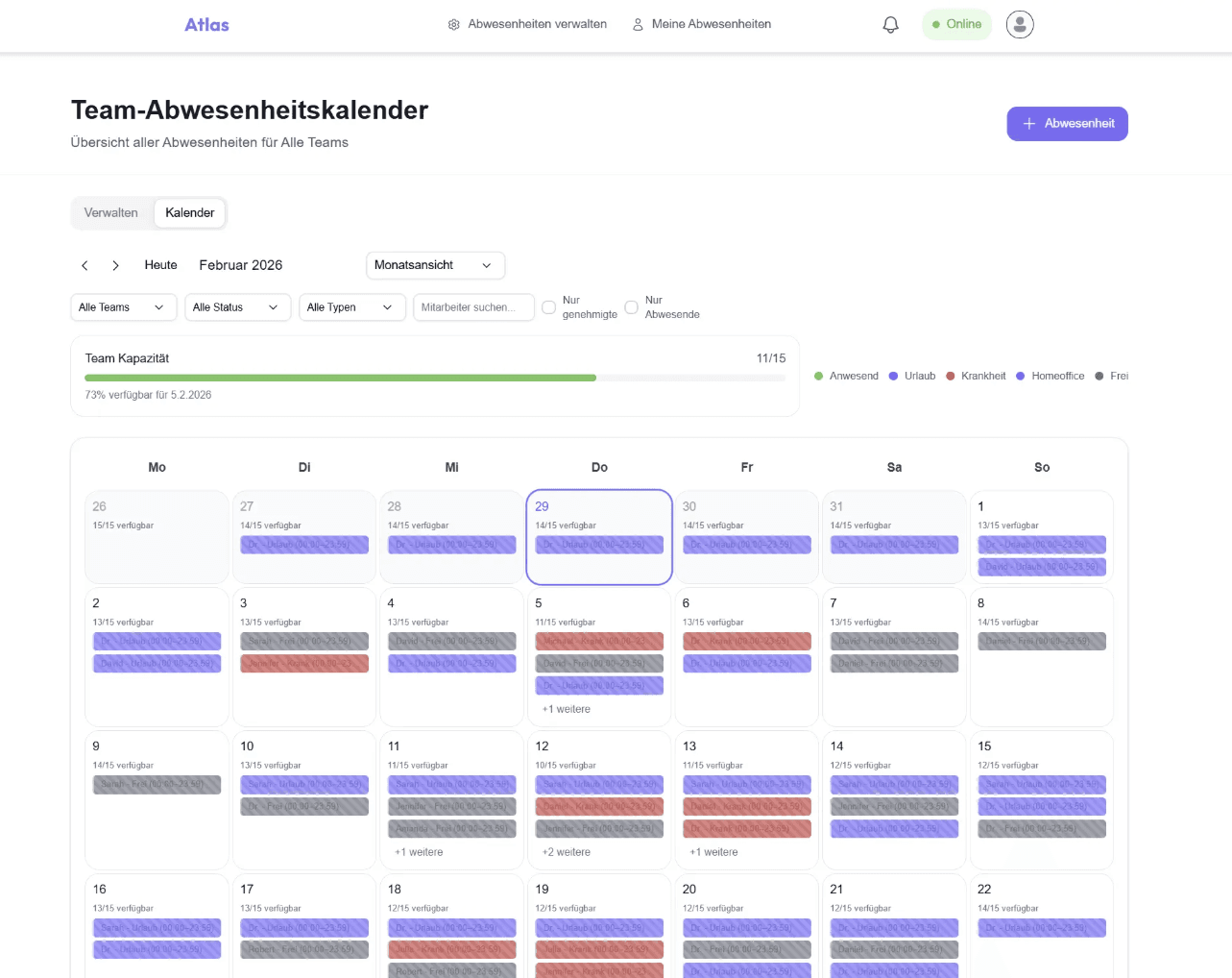Screen dimensions: 1232x978
Task: Jump to today with the Heute button
Action: (160, 265)
